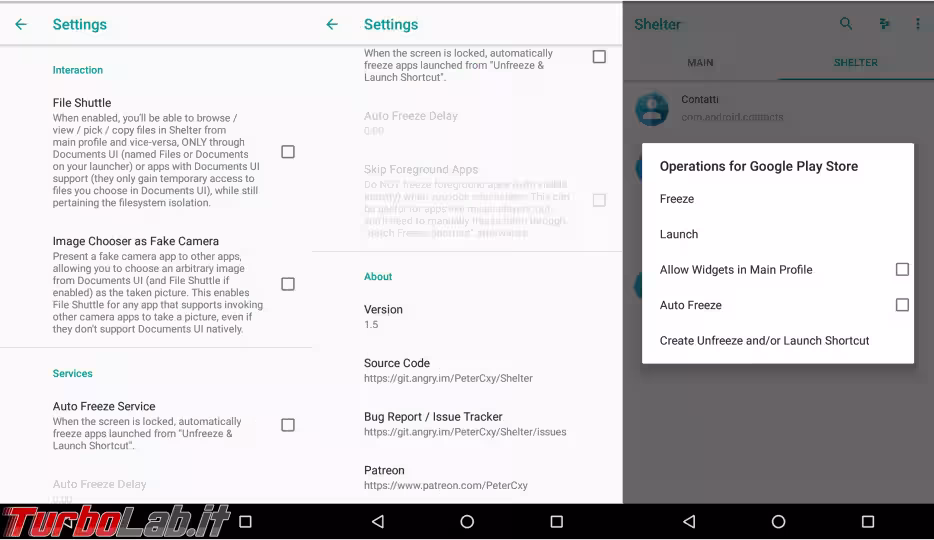Open Bug Report / Issue Tracker entry
934x540 pixels.
pos(467,423)
